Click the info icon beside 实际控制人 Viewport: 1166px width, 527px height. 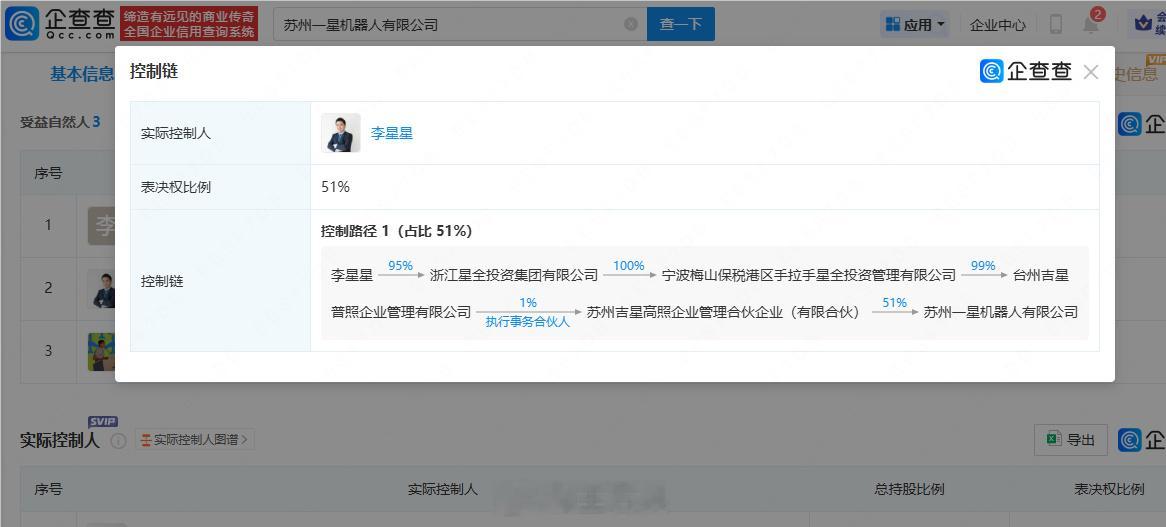(118, 441)
